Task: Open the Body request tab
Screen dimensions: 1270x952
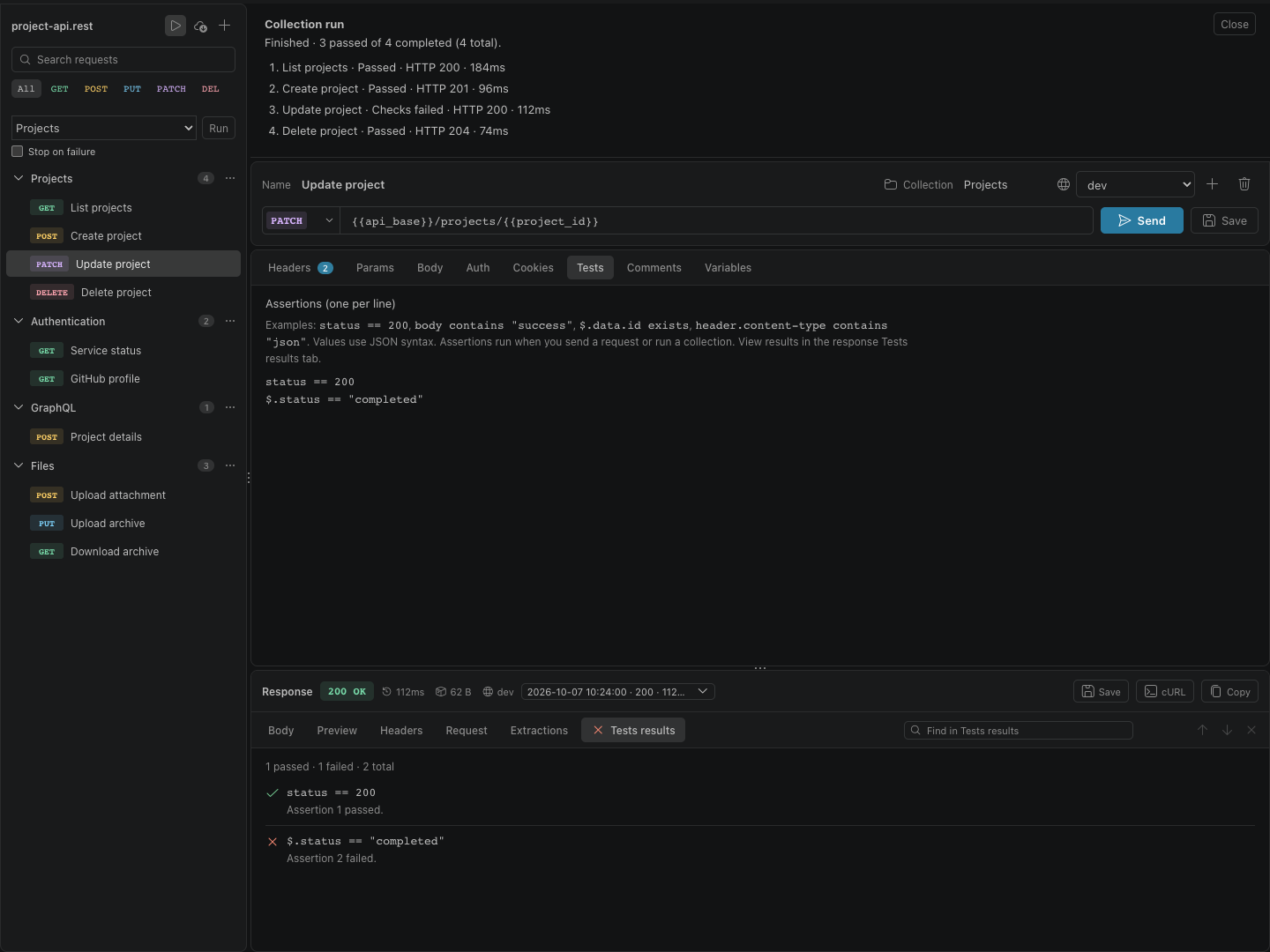Action: click(430, 268)
